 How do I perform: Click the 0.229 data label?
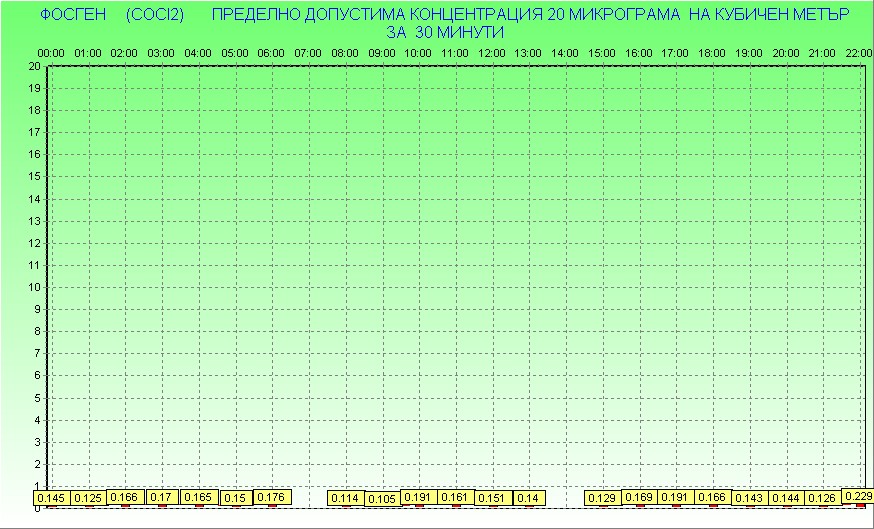(x=858, y=496)
